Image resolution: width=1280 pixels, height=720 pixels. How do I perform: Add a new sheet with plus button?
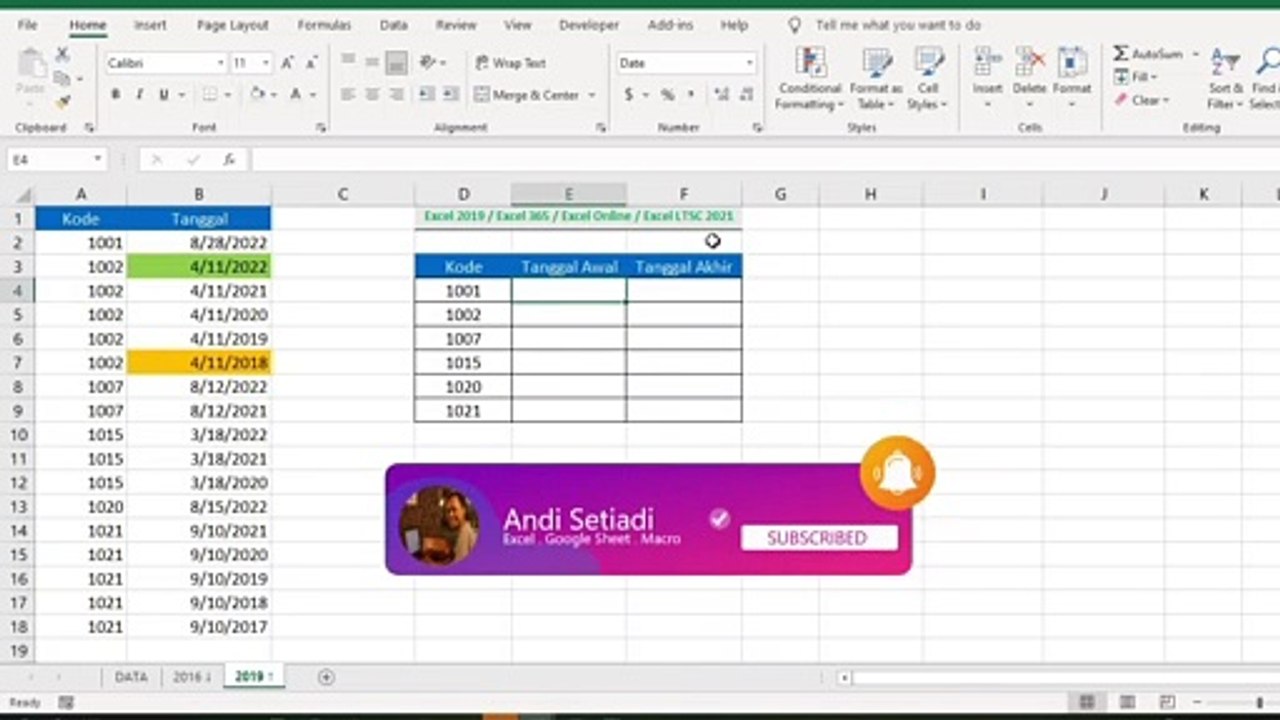click(326, 677)
